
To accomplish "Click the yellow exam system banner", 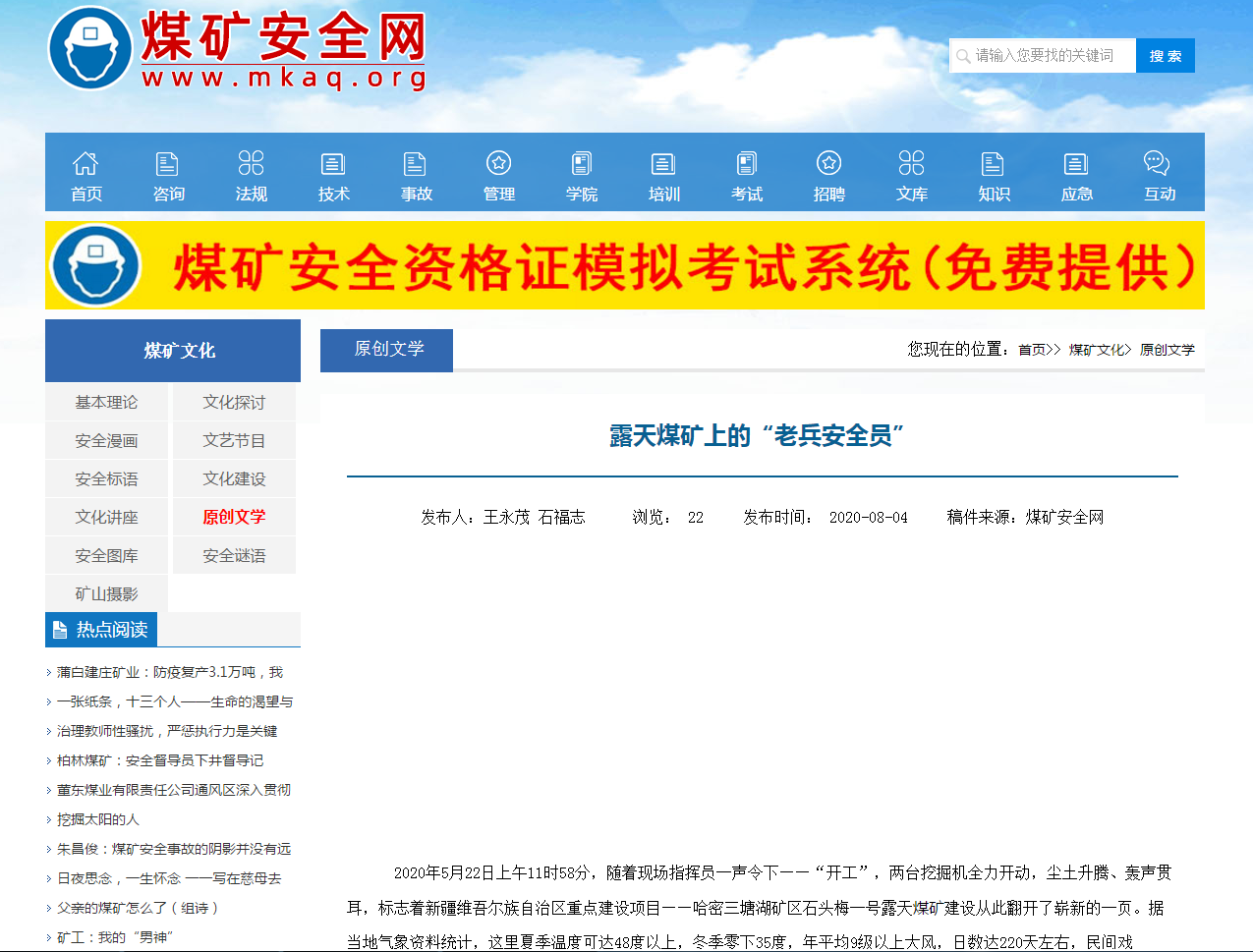I will tap(626, 265).
